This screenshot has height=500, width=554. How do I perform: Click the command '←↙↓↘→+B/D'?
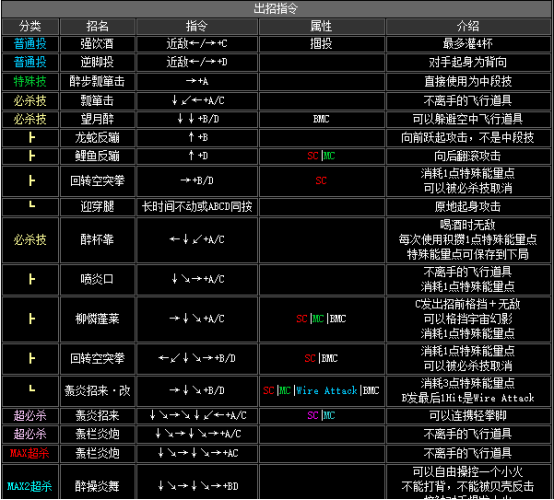coord(197,358)
